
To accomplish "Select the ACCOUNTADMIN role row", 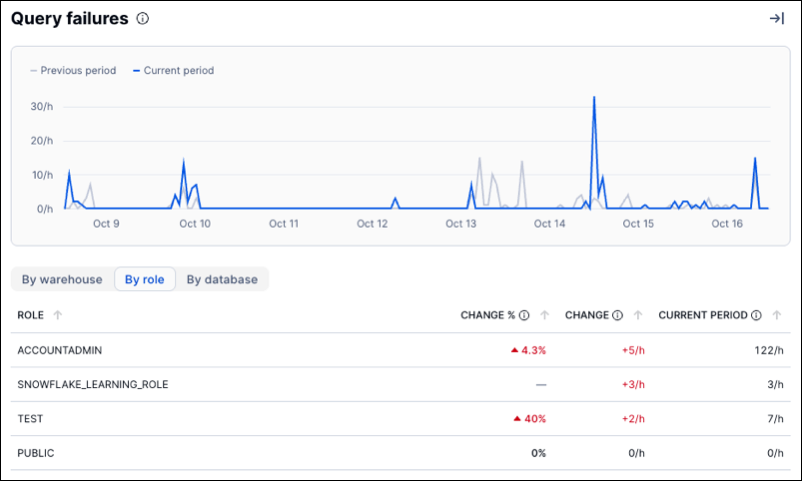I will pyautogui.click(x=61, y=350).
